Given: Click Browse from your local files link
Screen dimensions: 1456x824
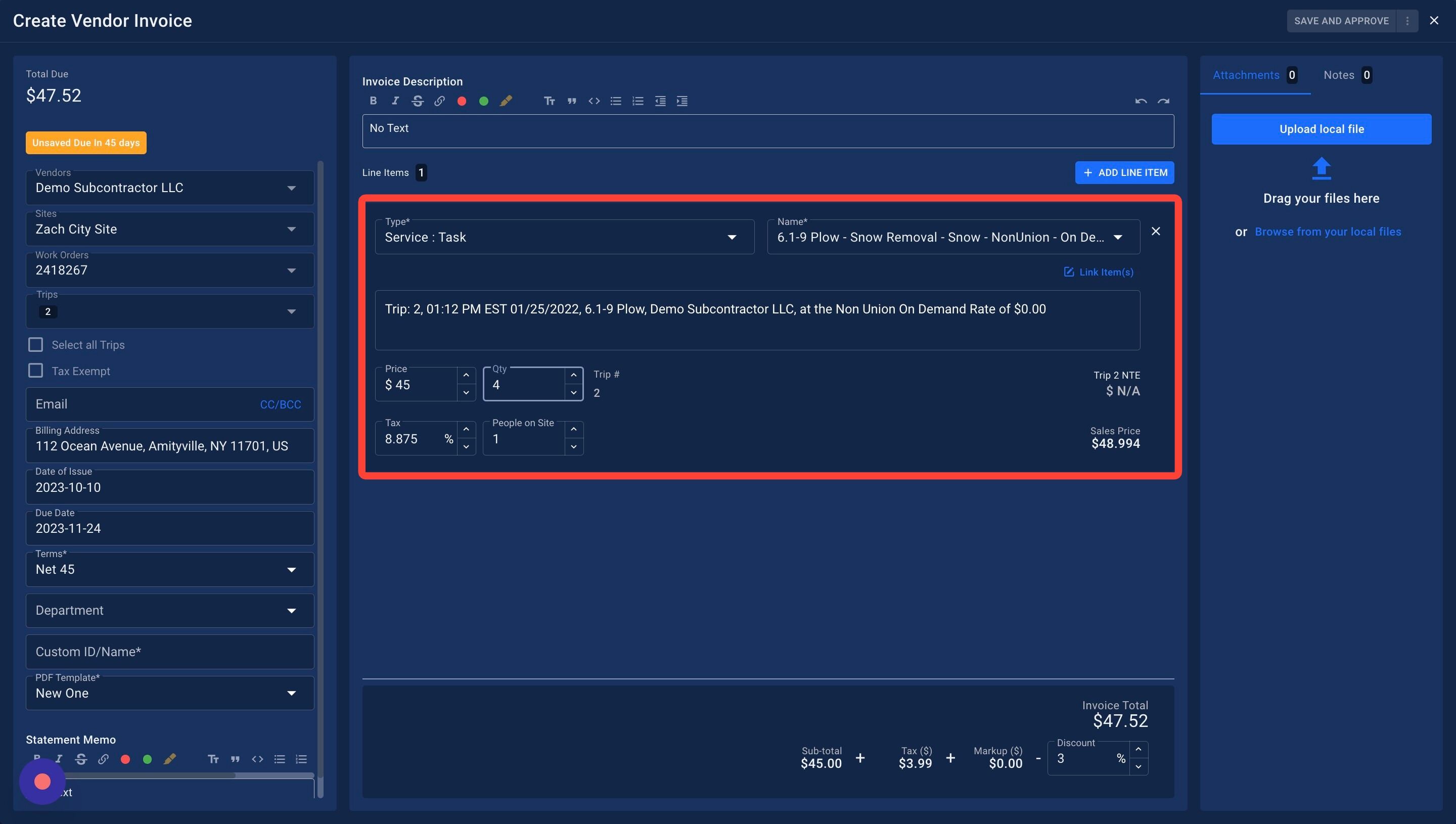Looking at the screenshot, I should (x=1328, y=232).
